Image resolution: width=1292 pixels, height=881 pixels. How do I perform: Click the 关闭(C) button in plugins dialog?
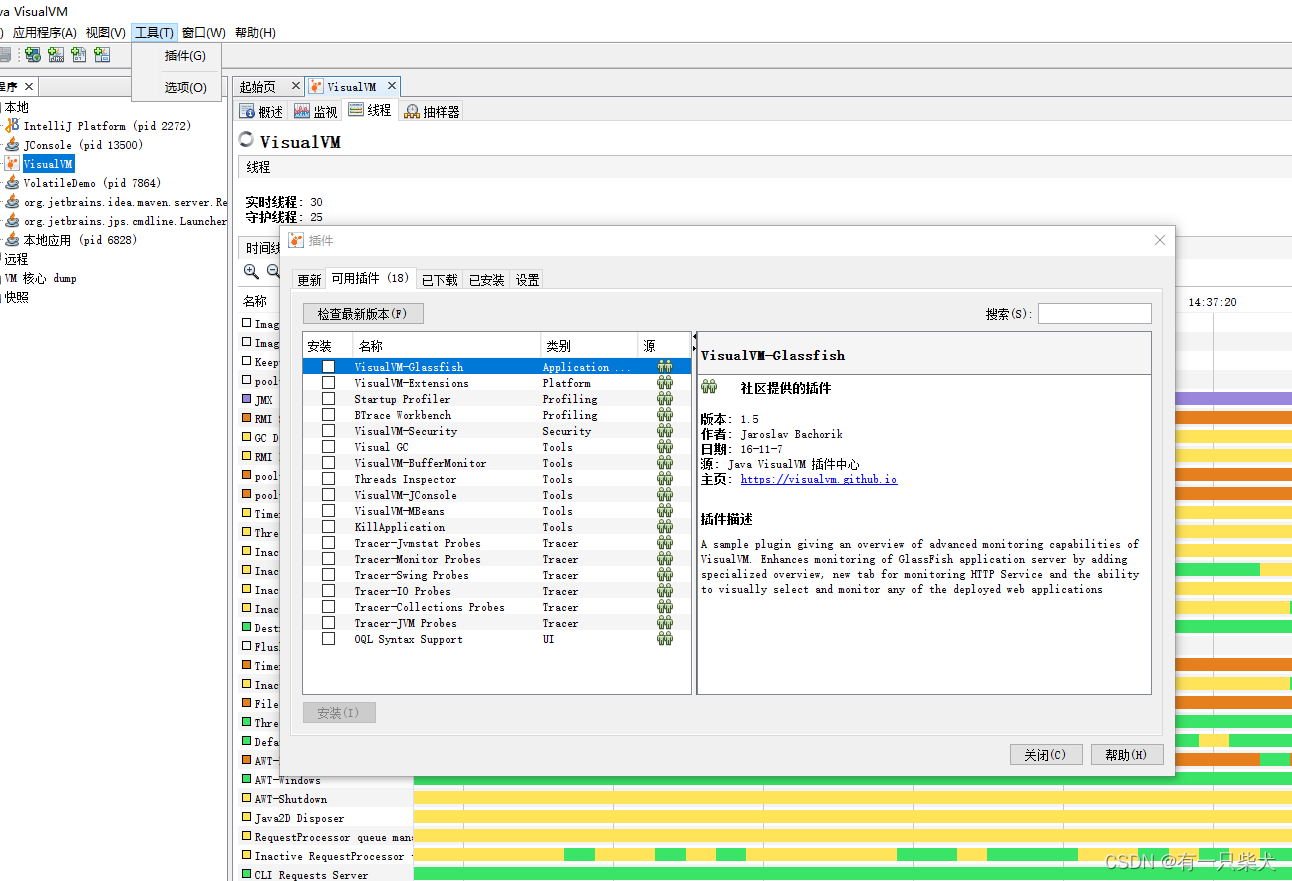pos(1046,755)
